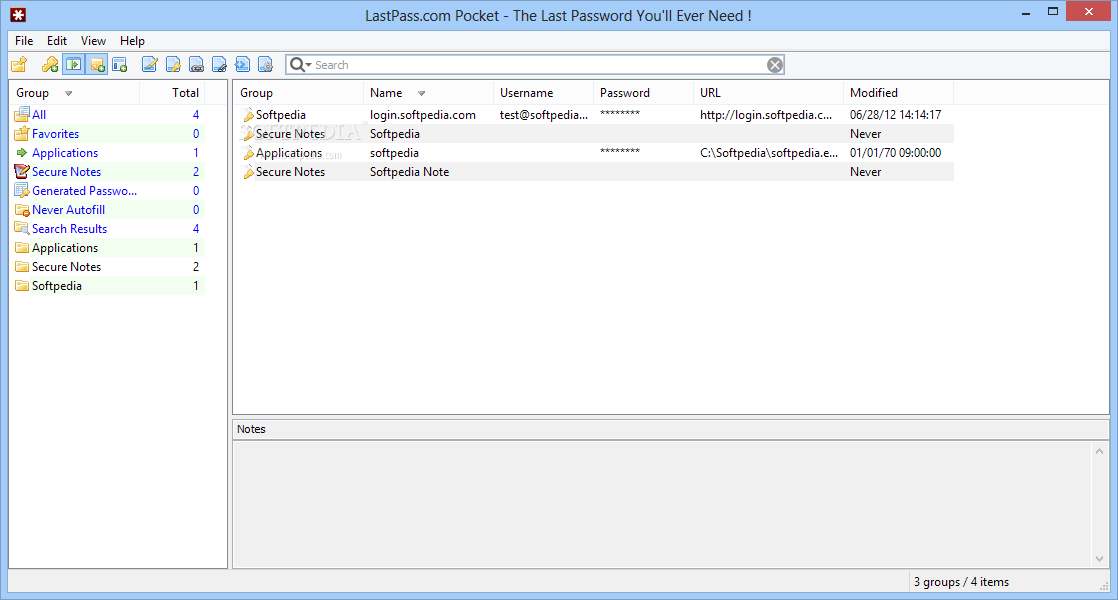Click the Username column header
1118x600 pixels.
[x=543, y=93]
